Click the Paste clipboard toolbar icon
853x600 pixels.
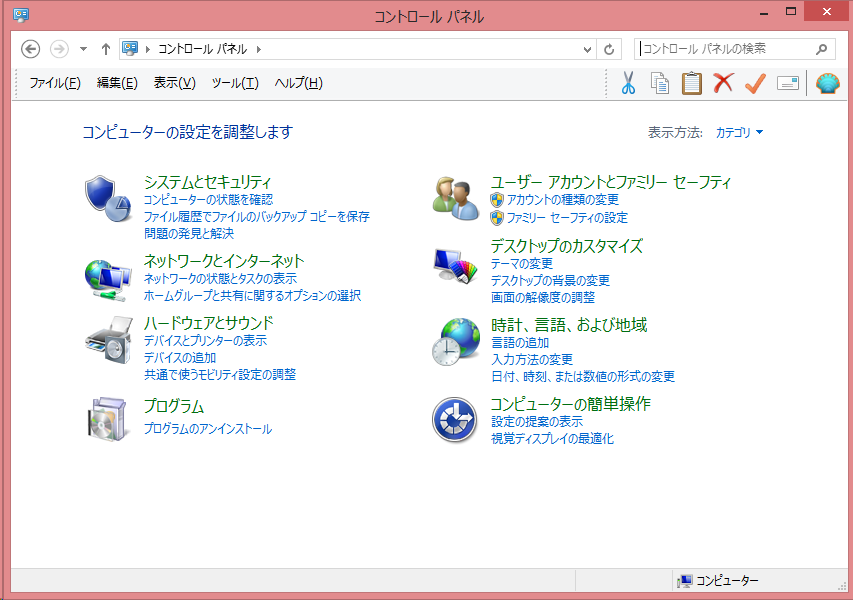coord(691,83)
